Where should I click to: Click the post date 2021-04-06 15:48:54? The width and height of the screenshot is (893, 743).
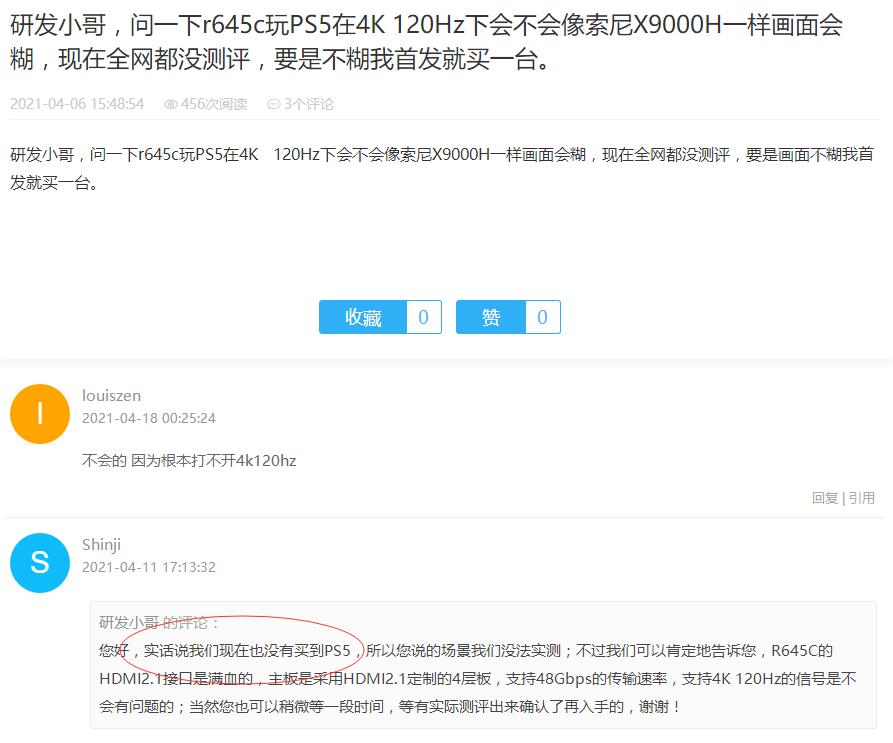click(77, 104)
